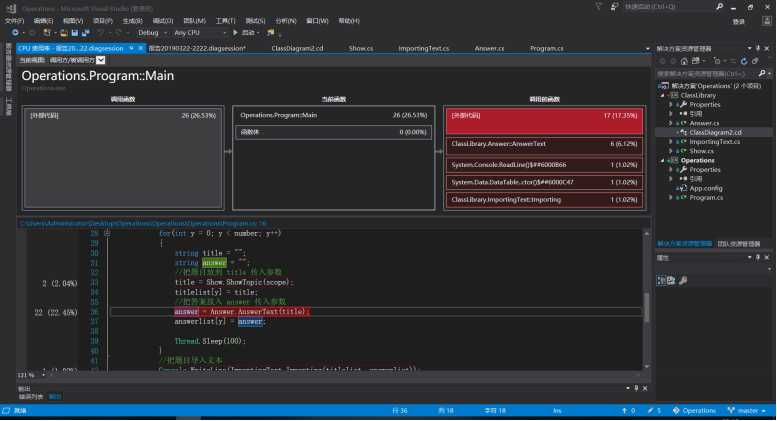The height and width of the screenshot is (421, 777).
Task: Click the unpushed commits arrow in the status bar
Action: coord(624,411)
